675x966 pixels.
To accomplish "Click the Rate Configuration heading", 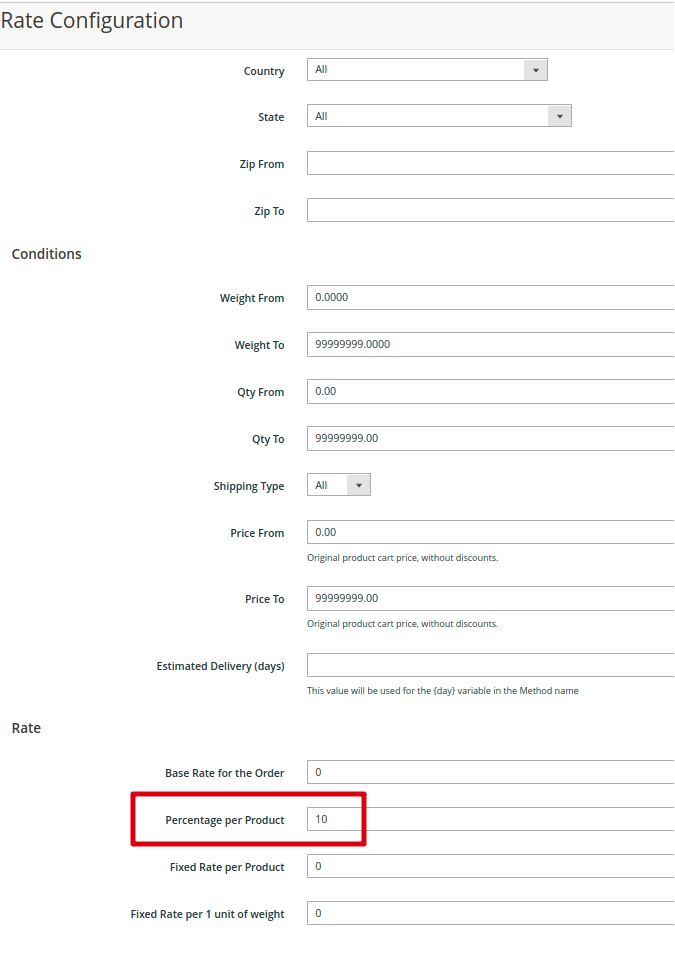I will click(92, 20).
